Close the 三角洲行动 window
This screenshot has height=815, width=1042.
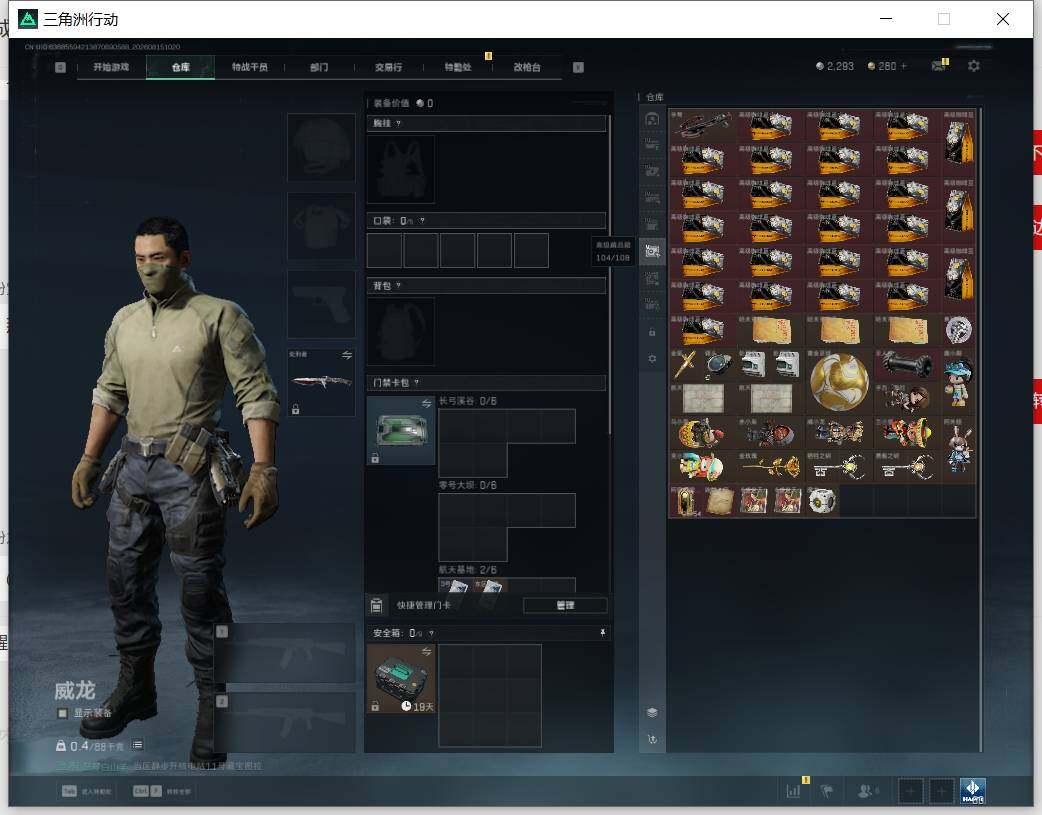(1003, 19)
